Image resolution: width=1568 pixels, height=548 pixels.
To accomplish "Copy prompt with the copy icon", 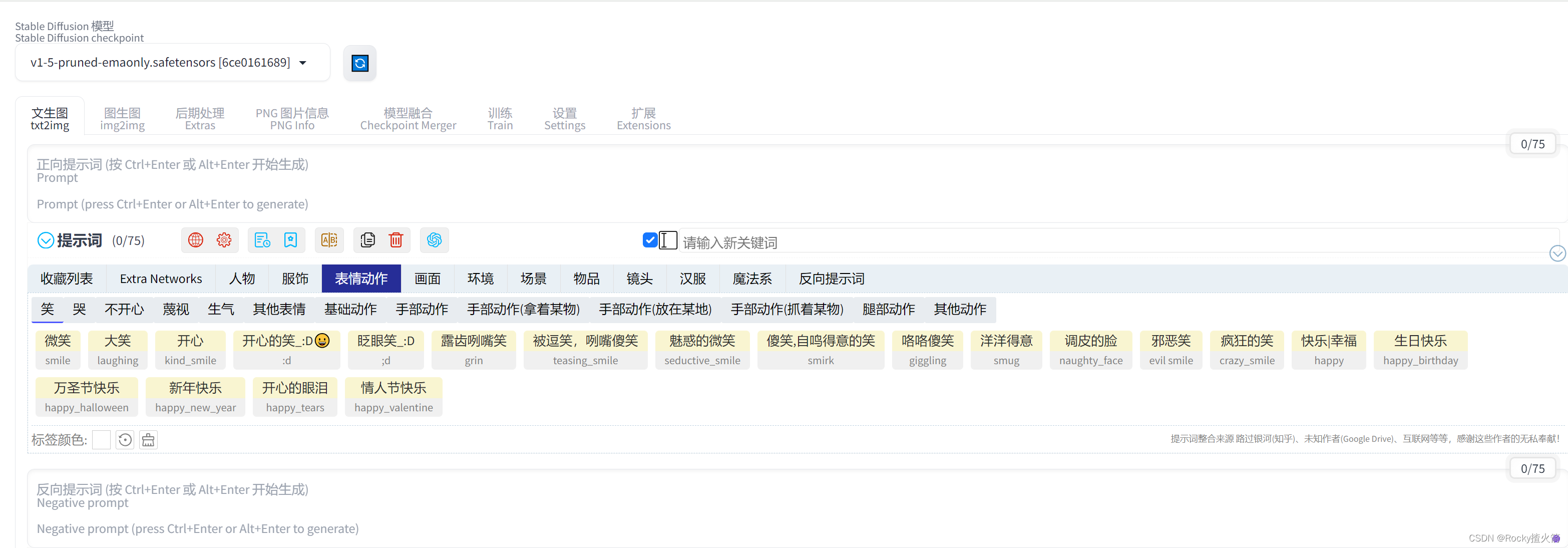I will tap(367, 240).
